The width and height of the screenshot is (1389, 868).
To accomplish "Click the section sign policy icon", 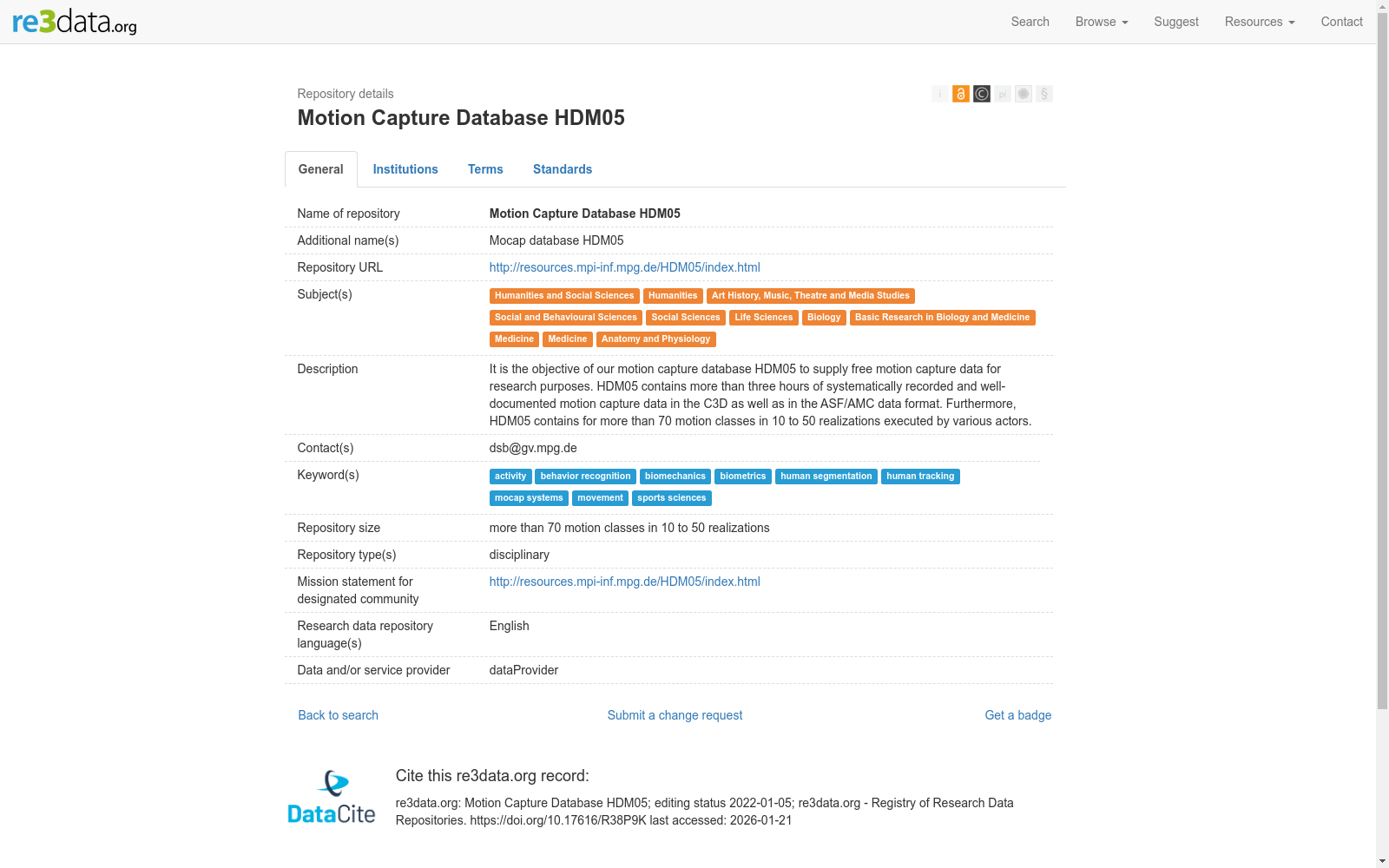I will click(x=1044, y=94).
